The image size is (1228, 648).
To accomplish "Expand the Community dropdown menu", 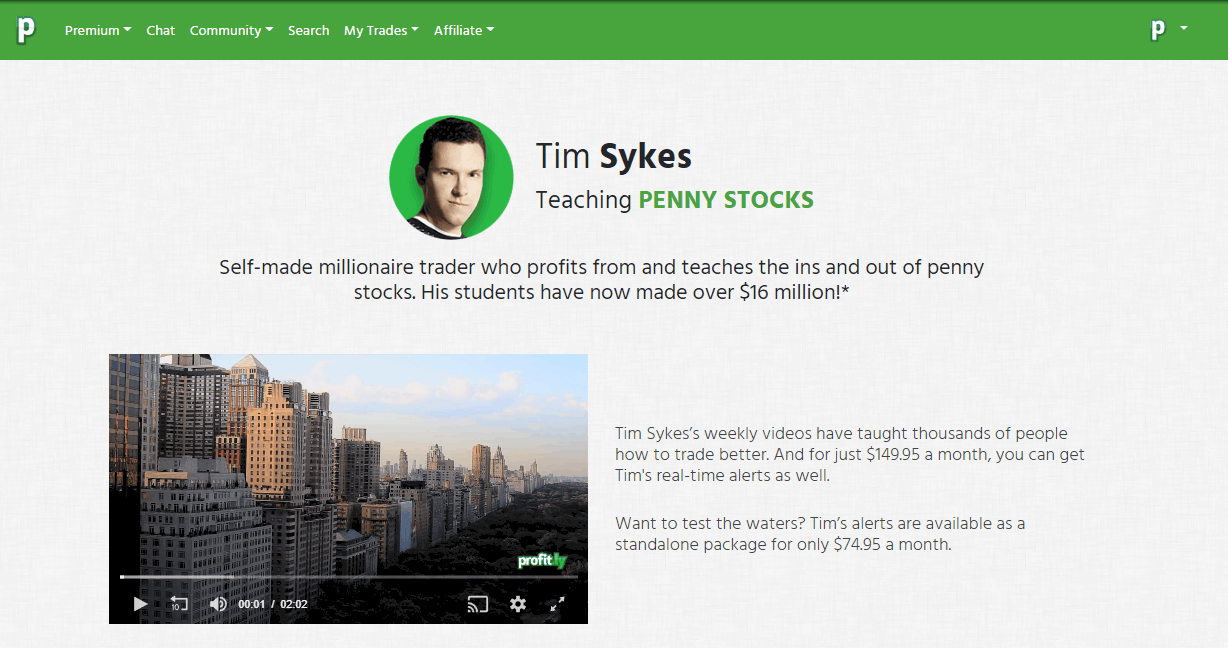I will point(231,30).
